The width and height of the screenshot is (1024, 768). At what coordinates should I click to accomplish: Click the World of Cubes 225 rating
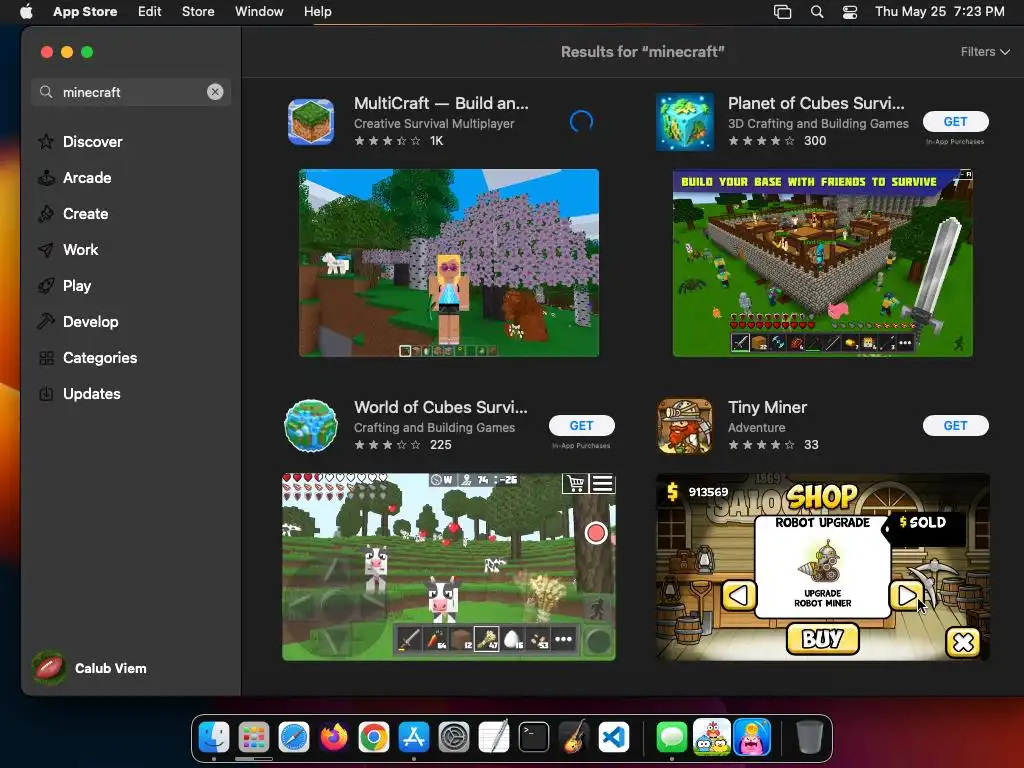pos(441,445)
